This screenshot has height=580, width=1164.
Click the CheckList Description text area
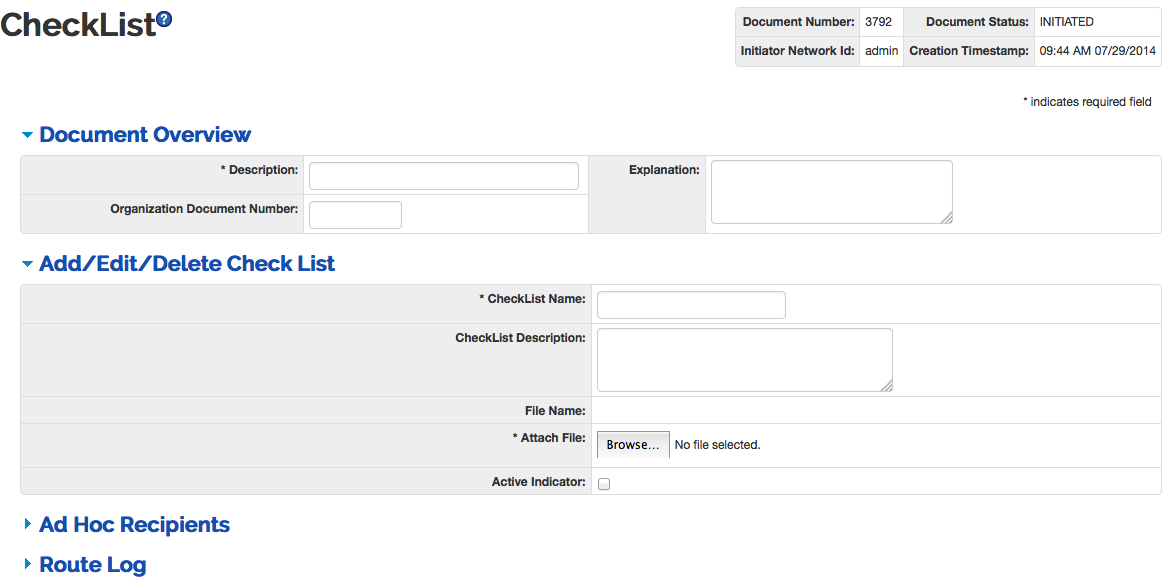coord(744,359)
